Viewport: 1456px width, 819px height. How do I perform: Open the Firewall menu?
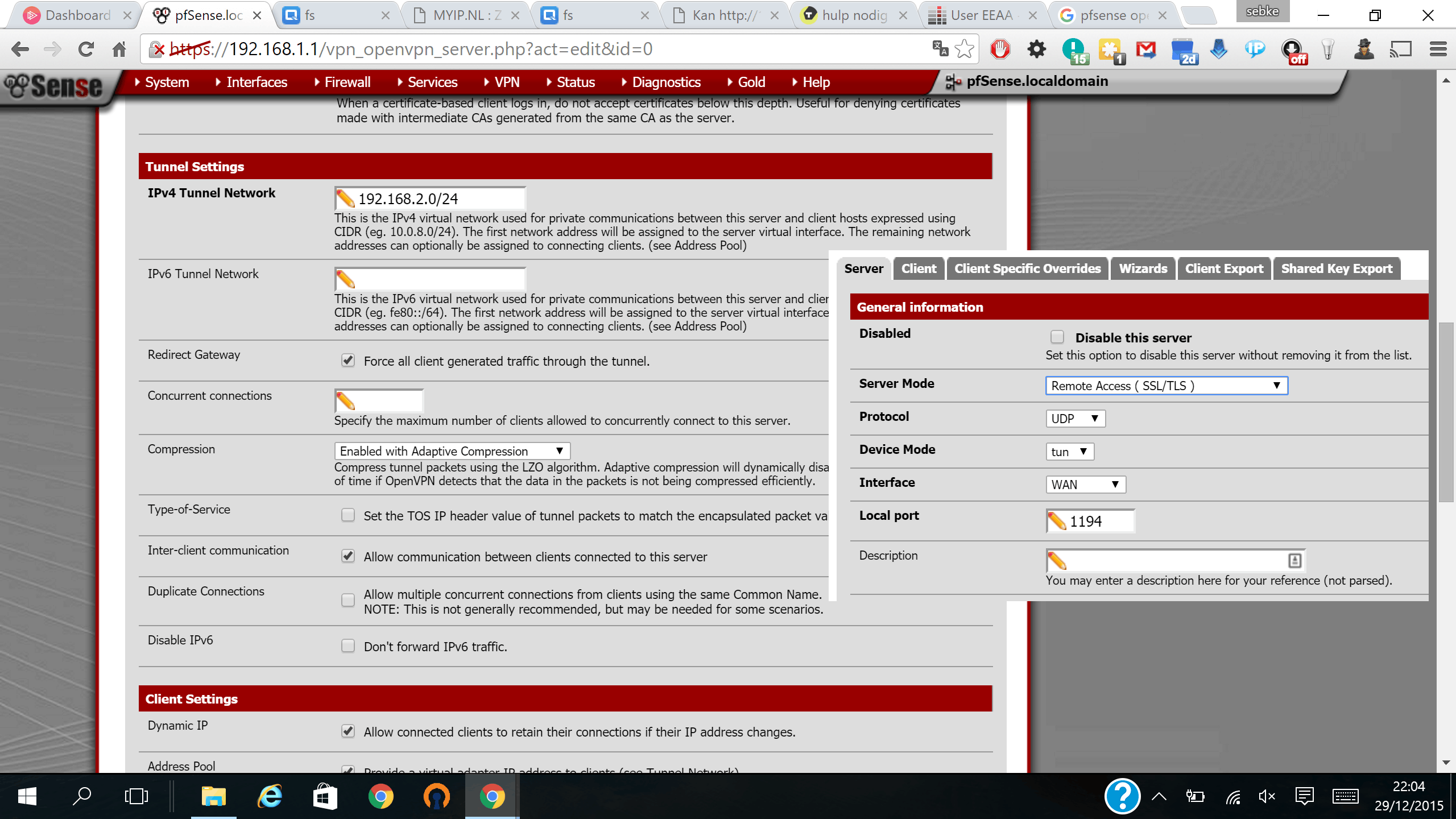click(347, 82)
